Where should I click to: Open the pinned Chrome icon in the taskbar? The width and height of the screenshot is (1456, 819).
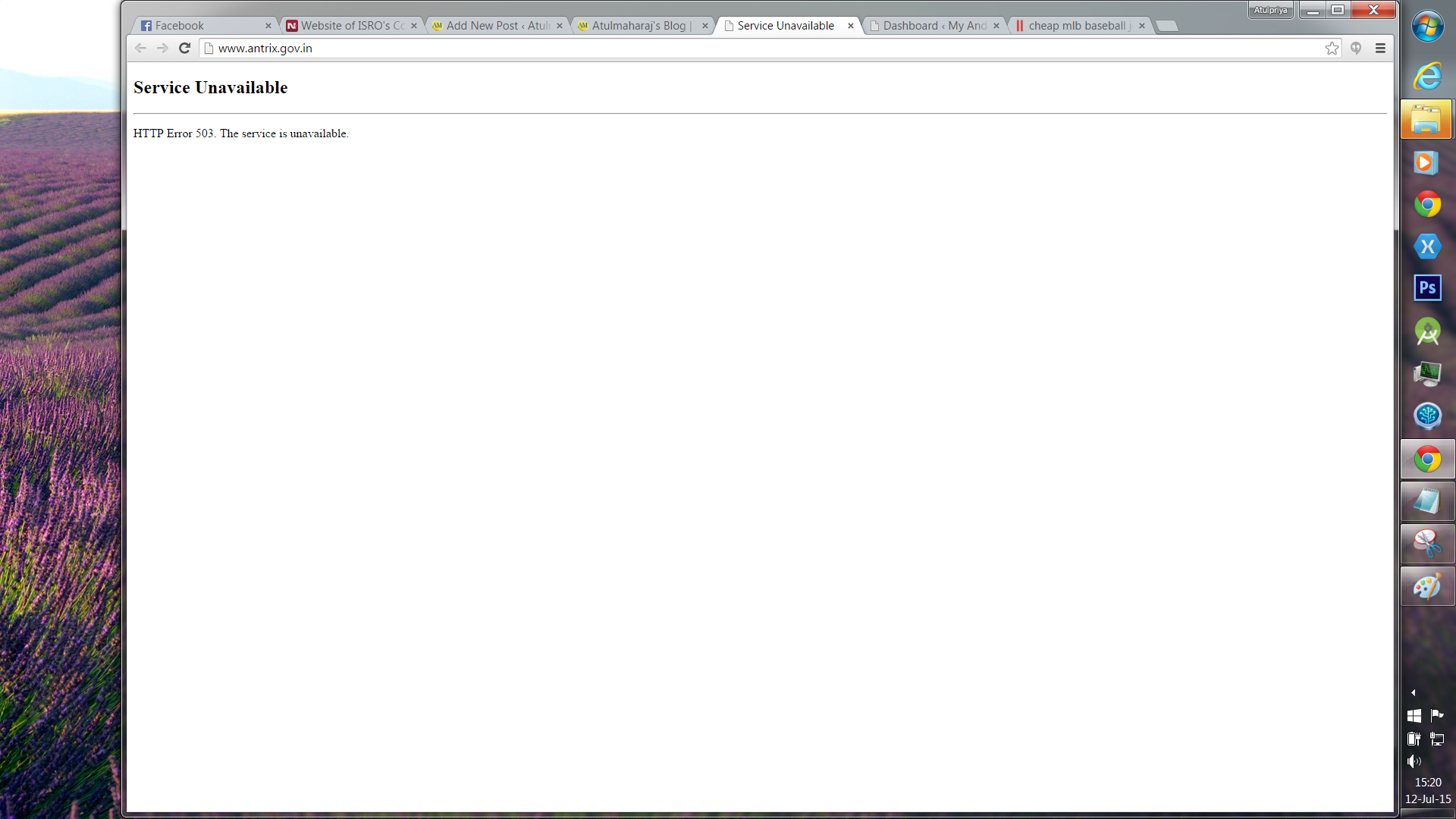click(1427, 205)
